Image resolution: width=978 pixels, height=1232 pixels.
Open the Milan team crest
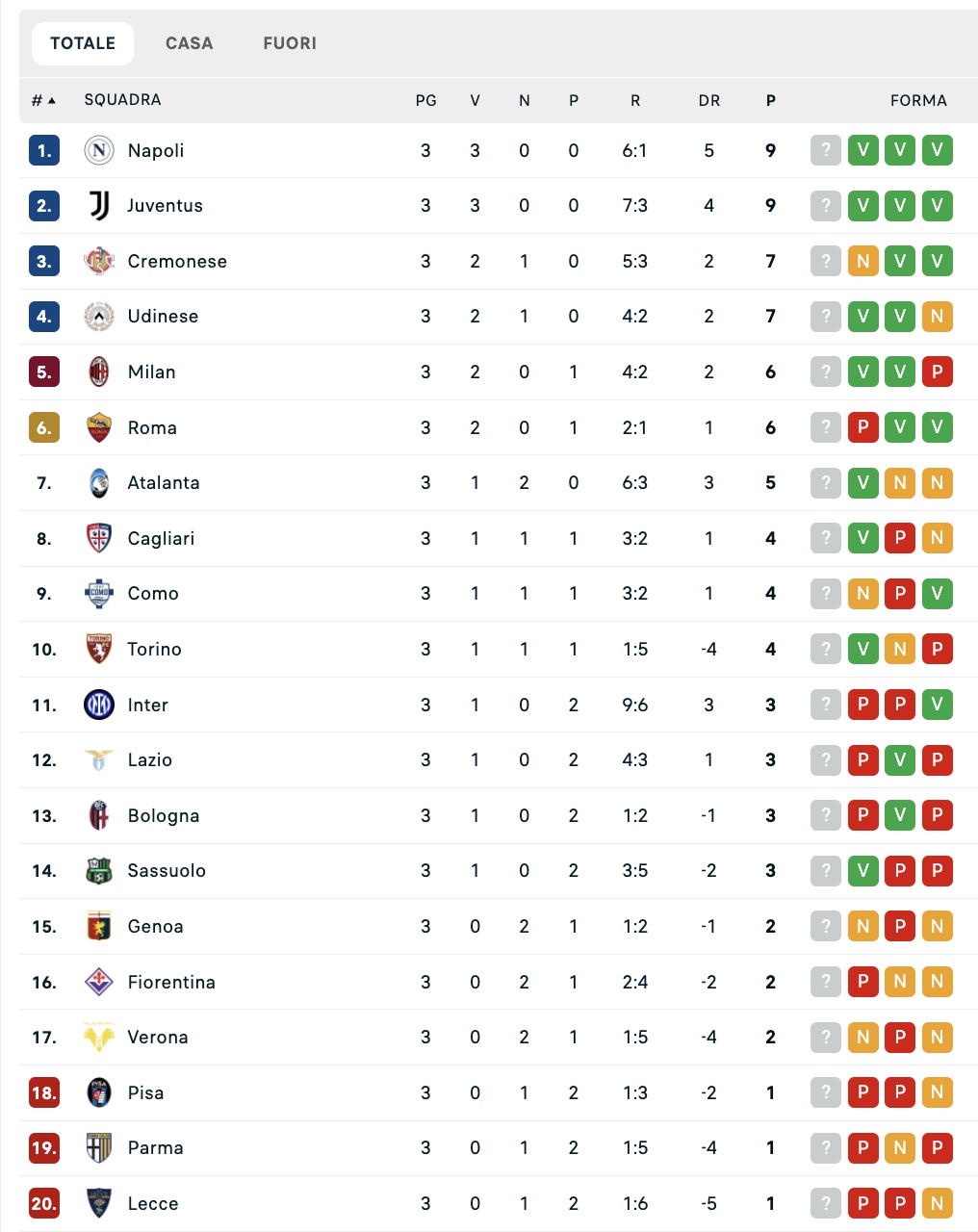pyautogui.click(x=99, y=372)
